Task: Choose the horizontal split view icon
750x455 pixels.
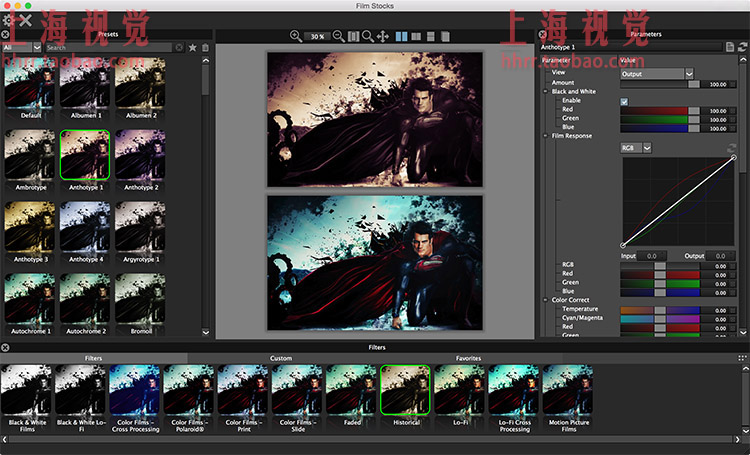Action: tap(431, 36)
